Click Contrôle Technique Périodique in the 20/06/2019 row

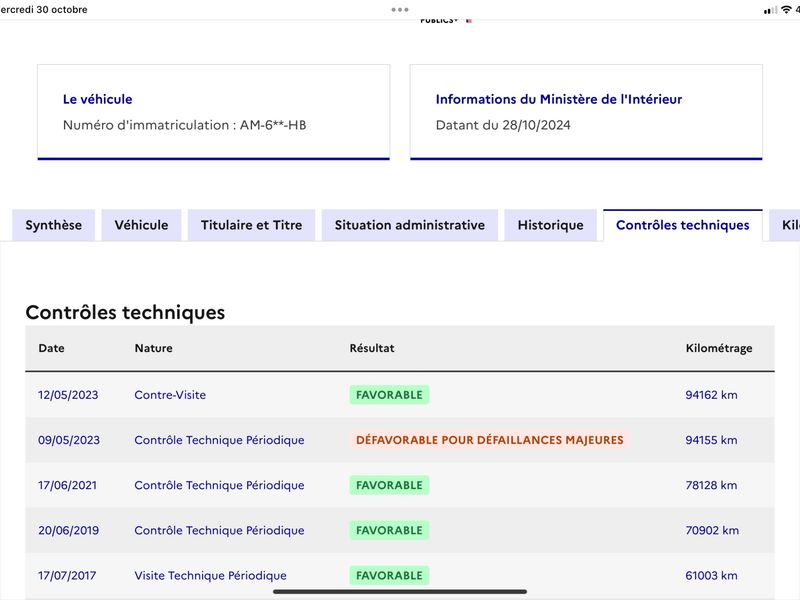(219, 530)
